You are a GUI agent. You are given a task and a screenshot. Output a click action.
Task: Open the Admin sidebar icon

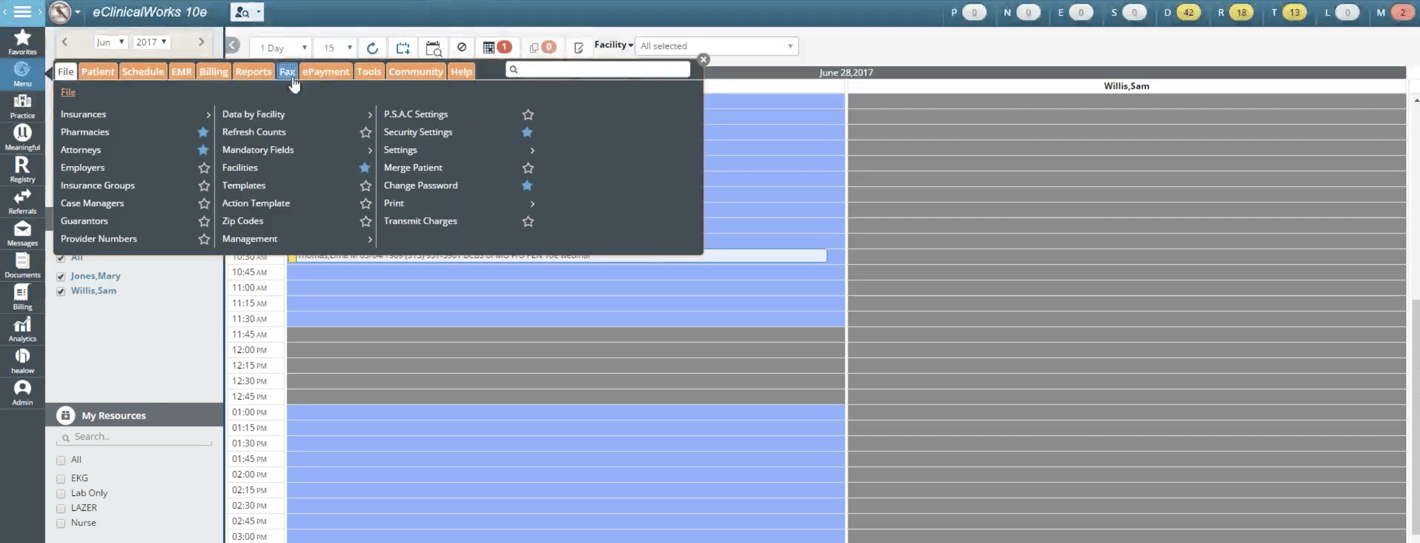click(22, 392)
